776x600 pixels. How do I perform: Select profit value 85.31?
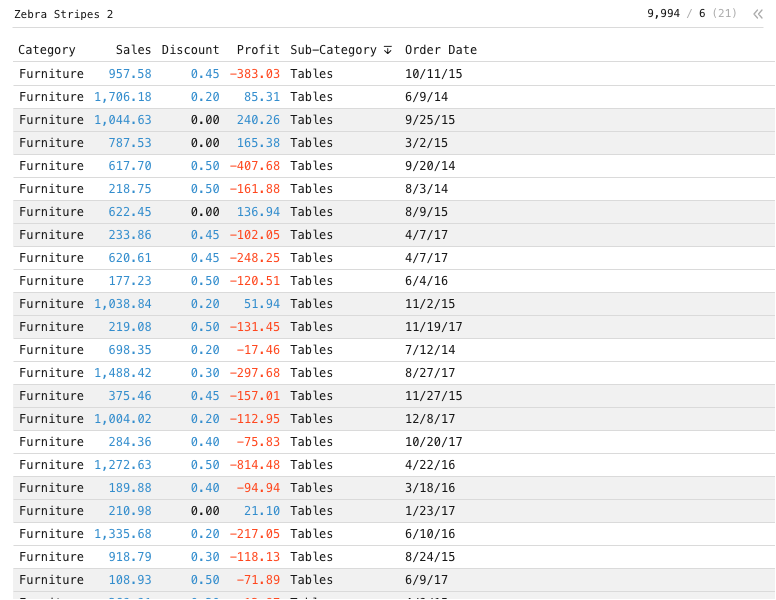pos(262,97)
